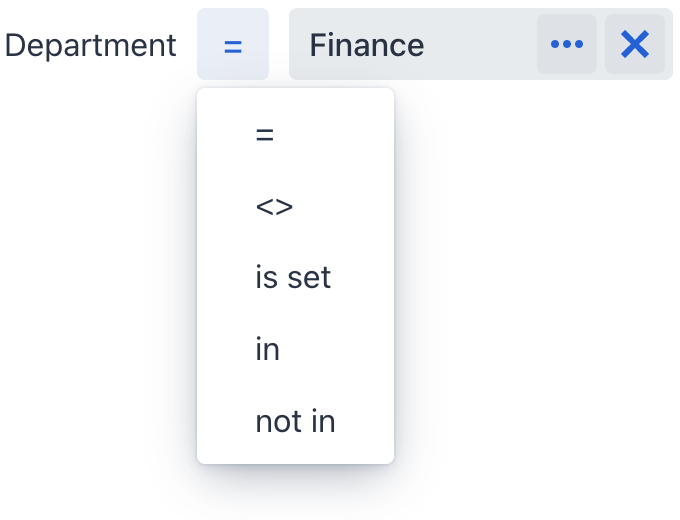Remove the Department filter with the X icon
The height and width of the screenshot is (520, 680).
point(635,44)
